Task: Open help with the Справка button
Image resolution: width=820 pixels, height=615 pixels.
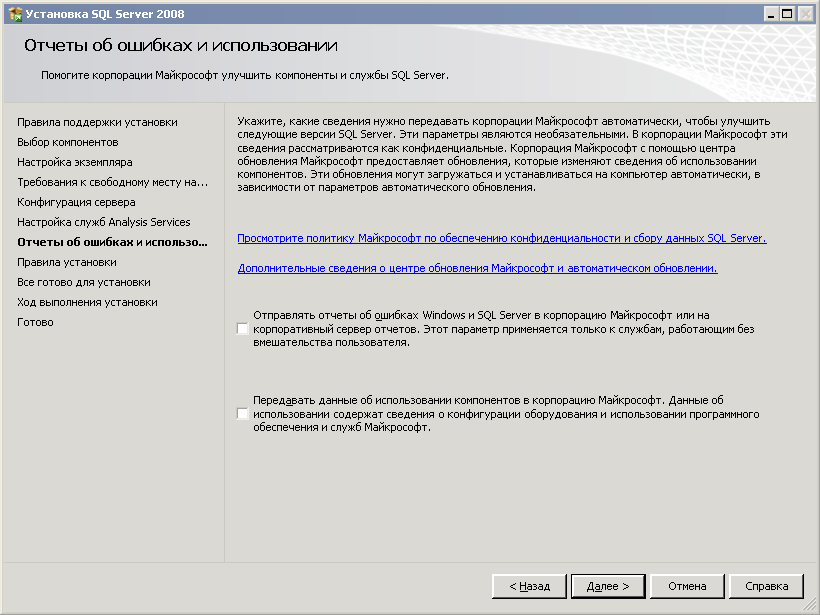Action: pyautogui.click(x=766, y=586)
